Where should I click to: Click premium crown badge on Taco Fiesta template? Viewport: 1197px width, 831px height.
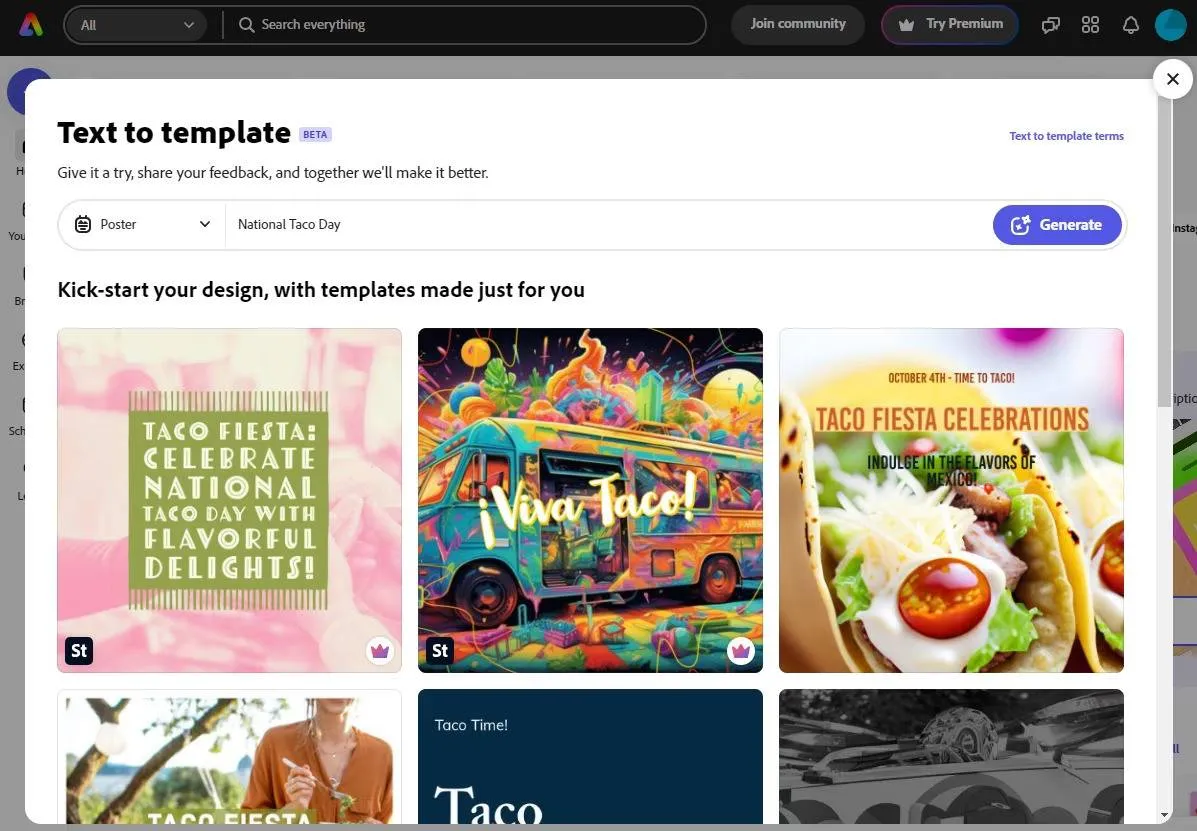click(379, 651)
